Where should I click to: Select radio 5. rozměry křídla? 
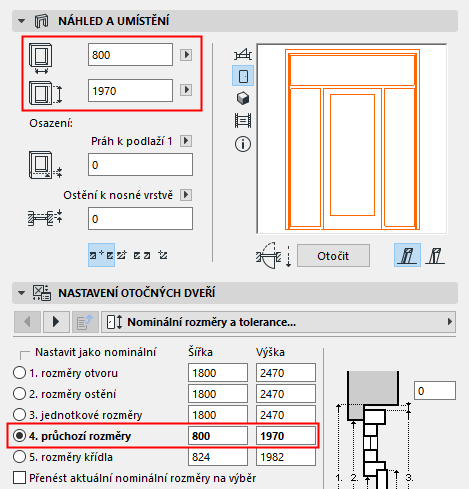[19, 457]
